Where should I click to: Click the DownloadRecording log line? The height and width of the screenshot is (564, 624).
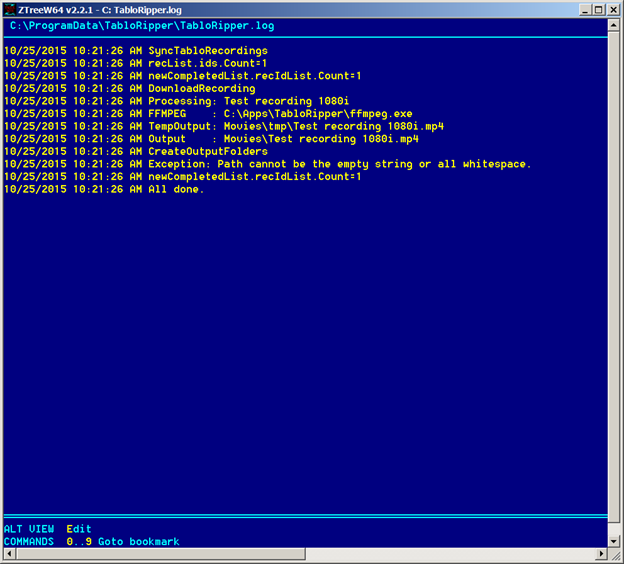130,88
